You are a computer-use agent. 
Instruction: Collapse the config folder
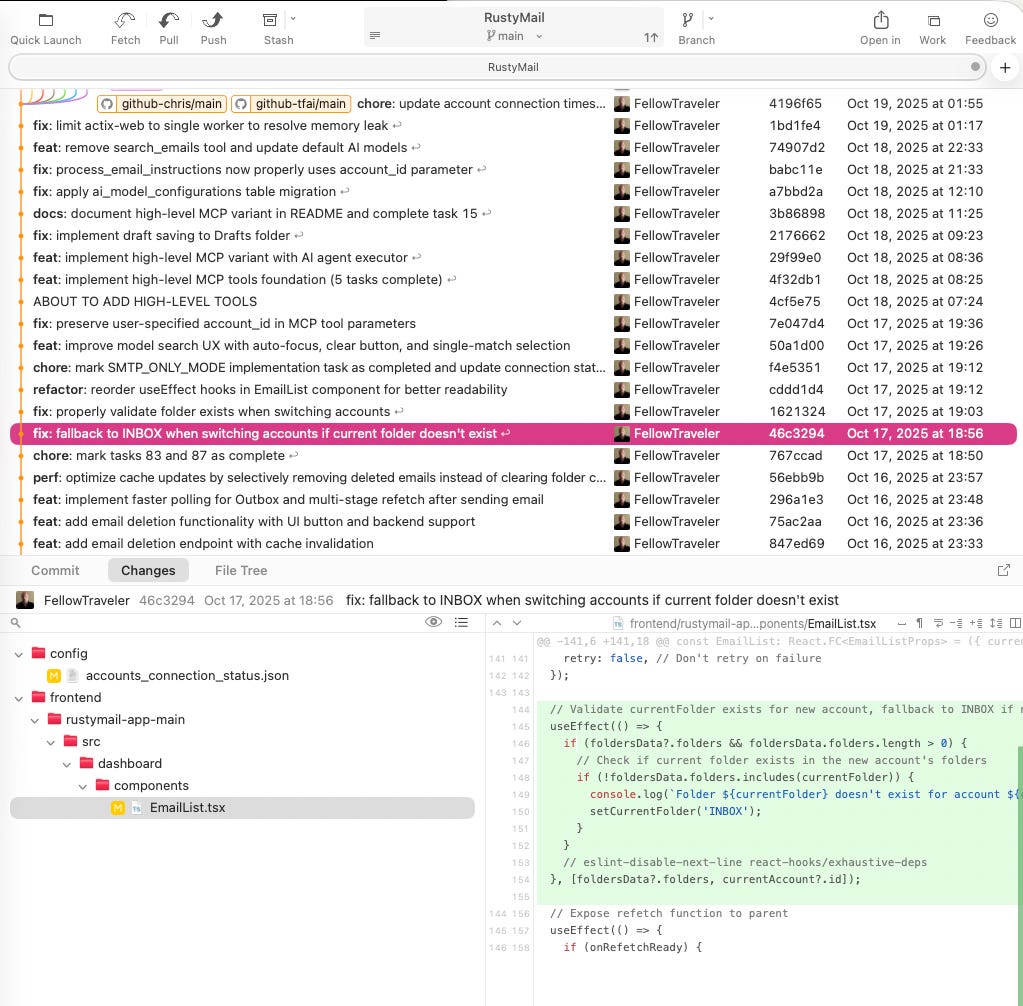point(19,654)
